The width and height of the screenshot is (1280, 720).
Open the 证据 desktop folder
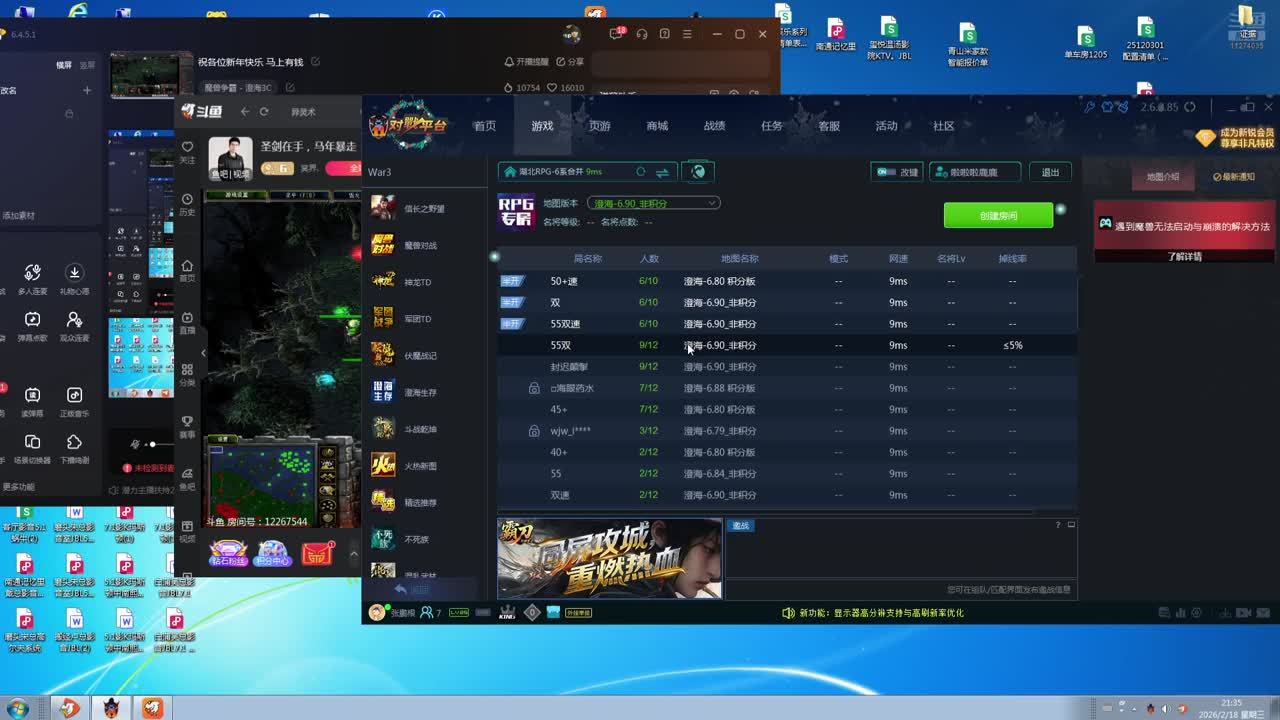point(1247,22)
